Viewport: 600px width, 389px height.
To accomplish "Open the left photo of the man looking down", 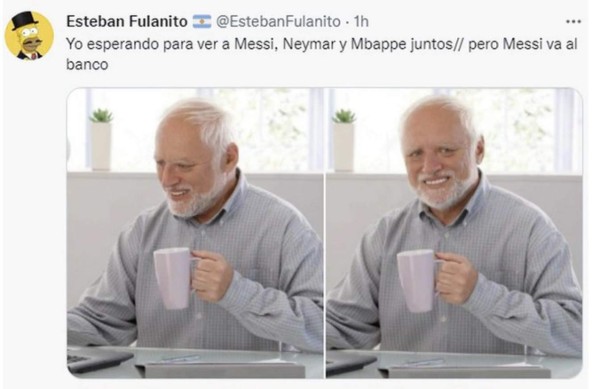I will coord(195,233).
